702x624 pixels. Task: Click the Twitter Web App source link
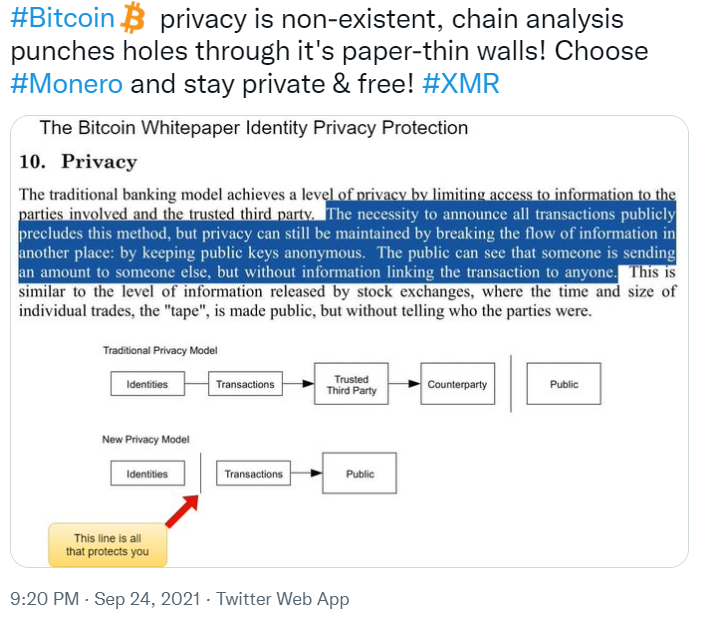click(283, 599)
